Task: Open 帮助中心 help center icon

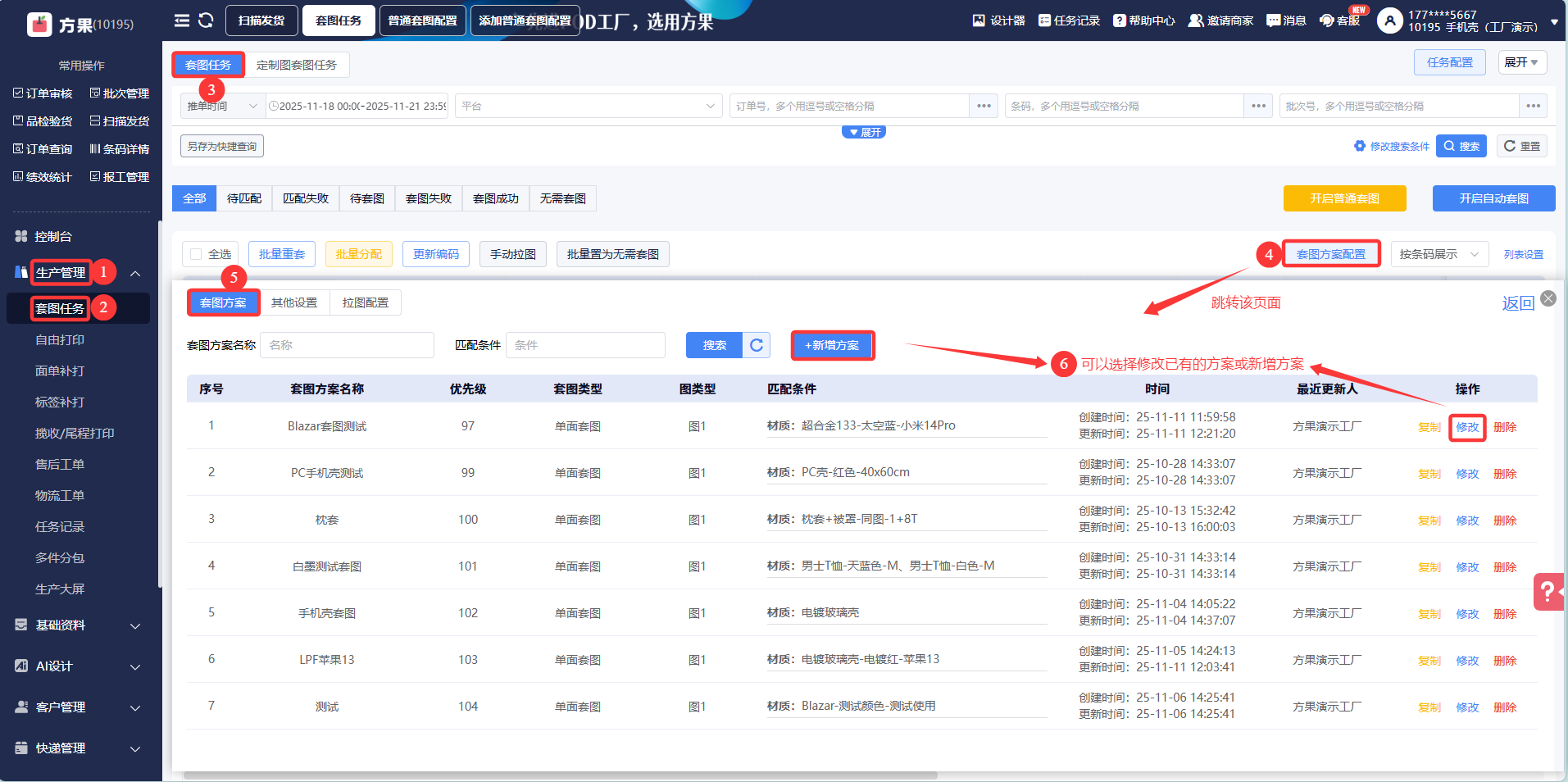Action: 1119,20
